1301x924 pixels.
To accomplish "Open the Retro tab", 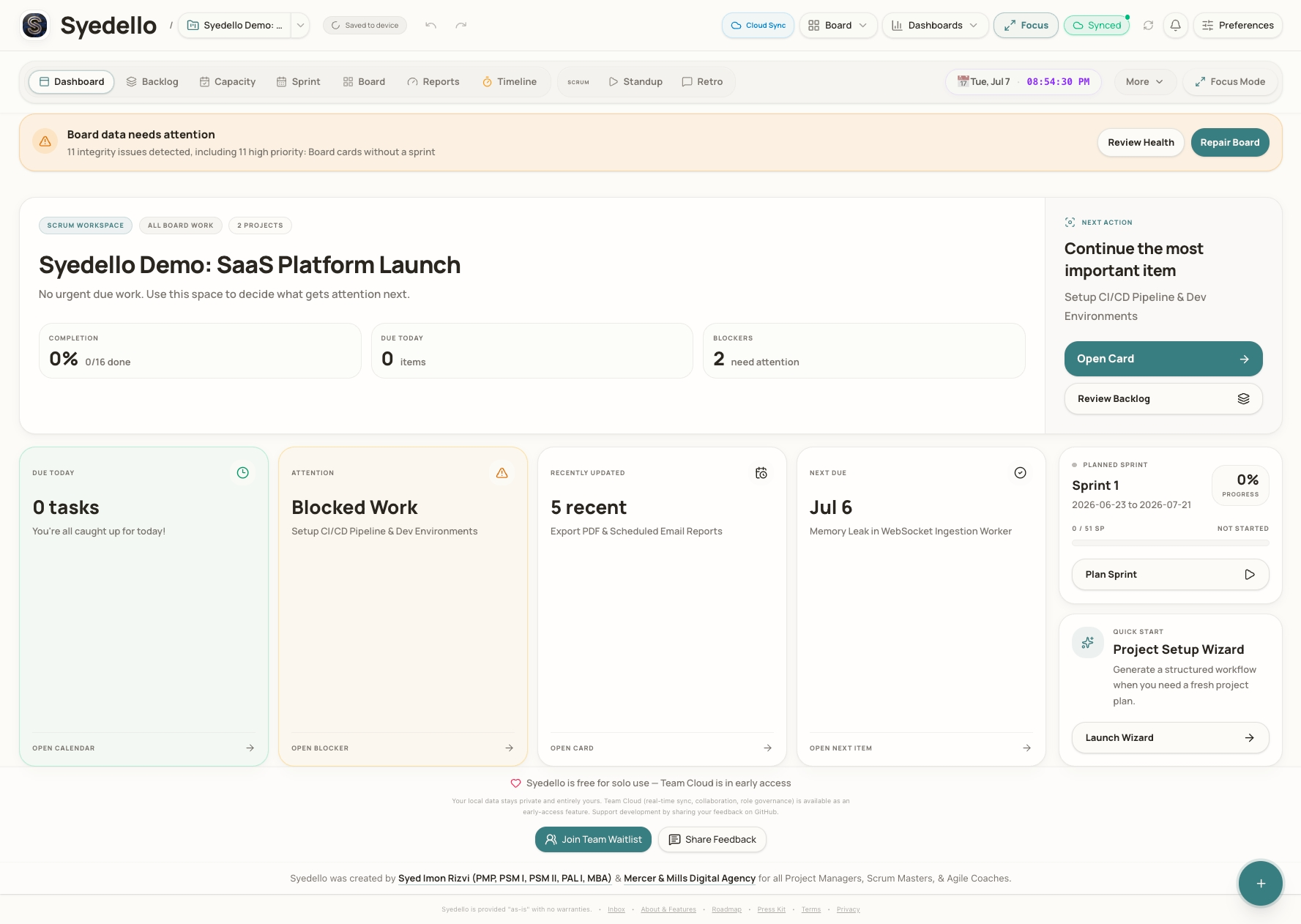I will (702, 81).
